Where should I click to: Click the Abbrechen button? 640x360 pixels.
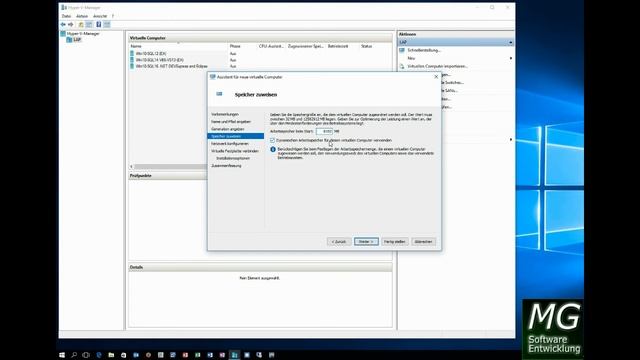(423, 242)
